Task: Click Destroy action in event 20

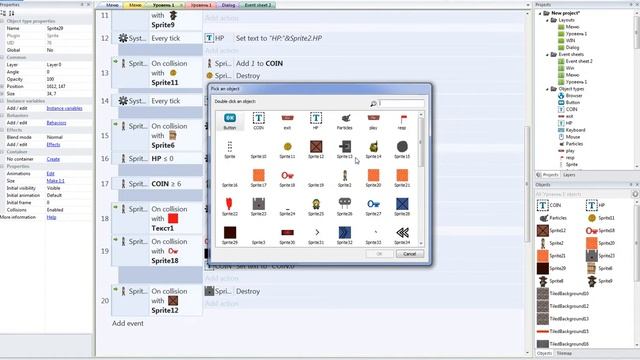Action: click(248, 291)
